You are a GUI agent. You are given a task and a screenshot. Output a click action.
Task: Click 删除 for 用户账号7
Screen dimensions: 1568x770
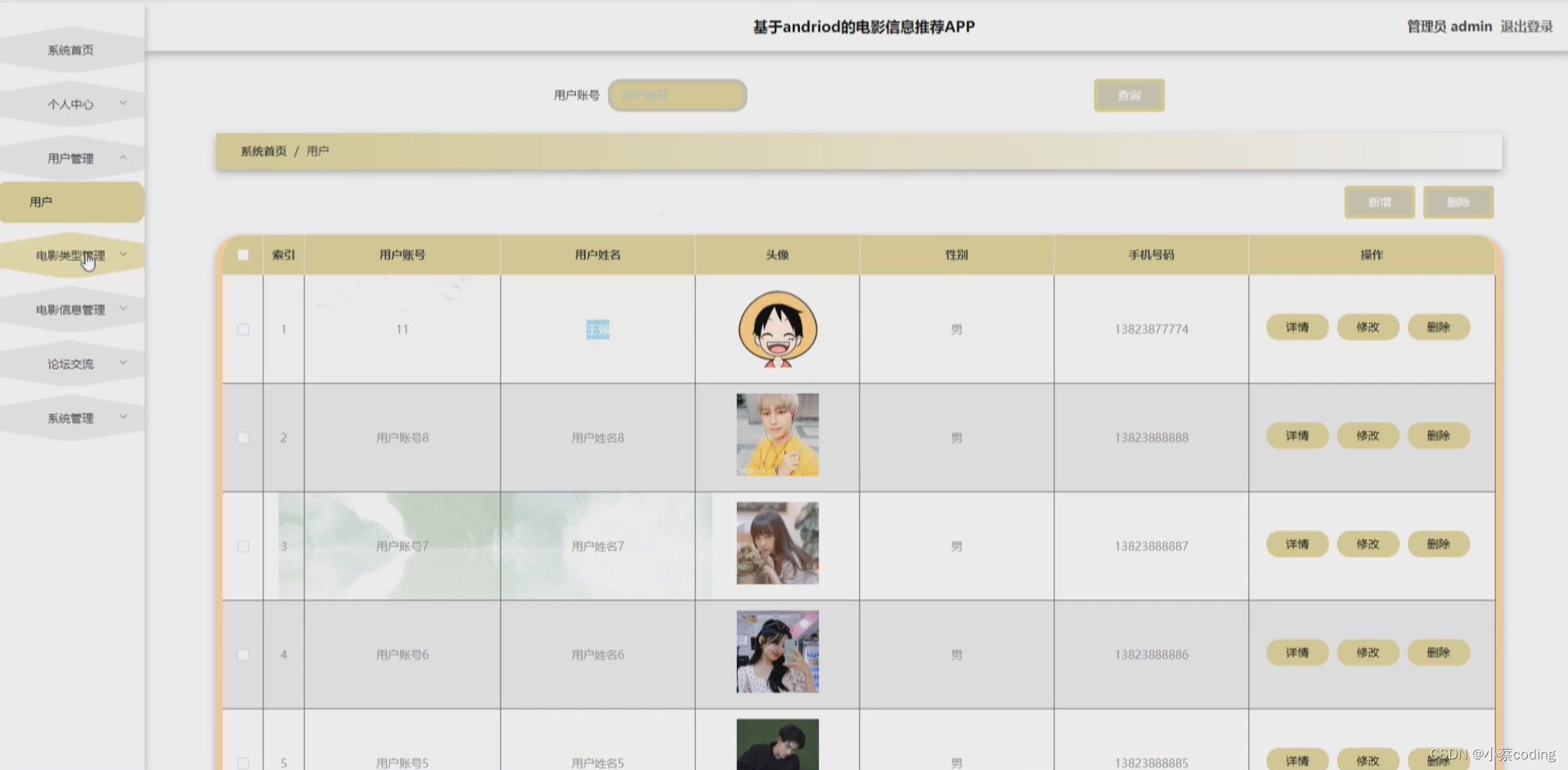point(1438,544)
